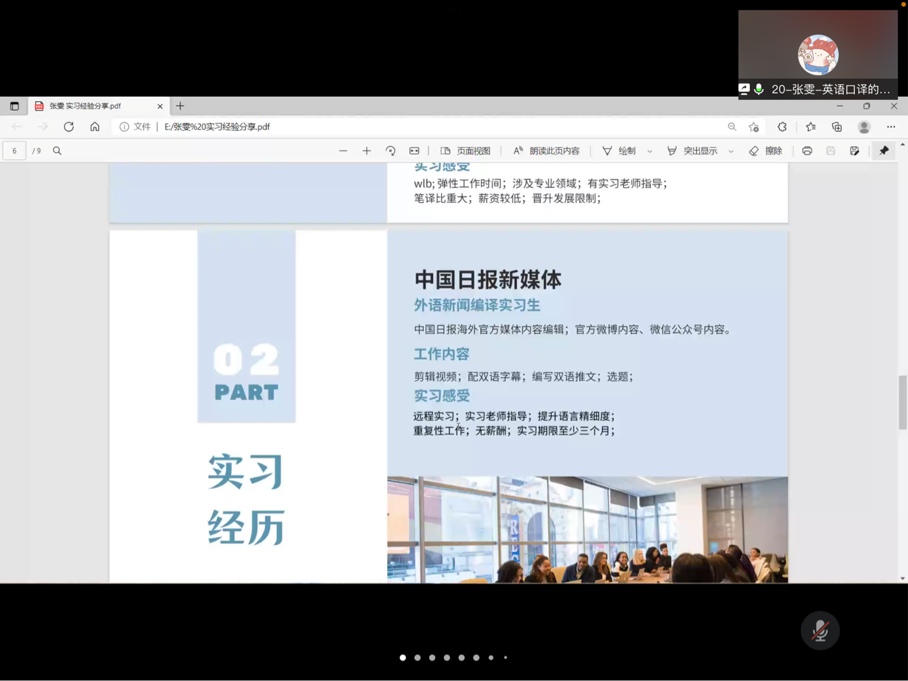908x681 pixels.
Task: Refresh the browser page
Action: coord(69,127)
